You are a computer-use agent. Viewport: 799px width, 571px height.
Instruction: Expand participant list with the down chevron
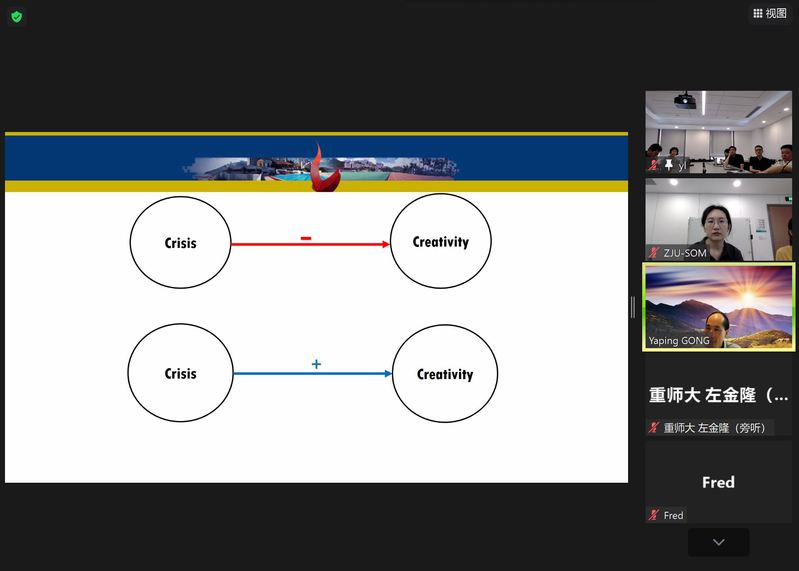(718, 542)
